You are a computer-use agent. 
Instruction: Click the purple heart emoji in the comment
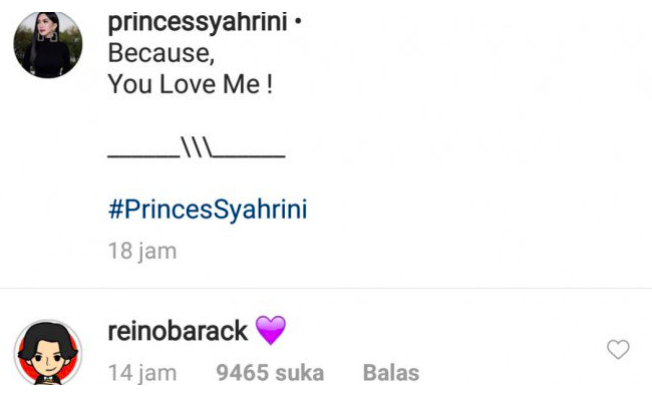click(270, 330)
